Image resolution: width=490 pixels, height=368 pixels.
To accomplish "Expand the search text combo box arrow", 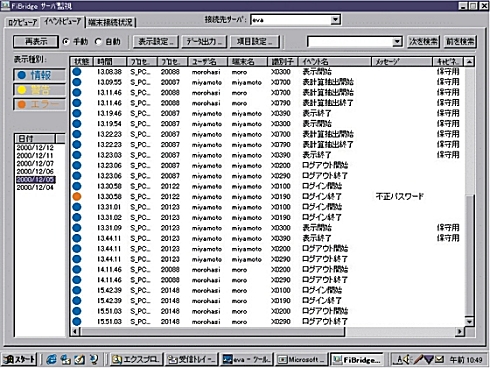I will click(x=397, y=42).
